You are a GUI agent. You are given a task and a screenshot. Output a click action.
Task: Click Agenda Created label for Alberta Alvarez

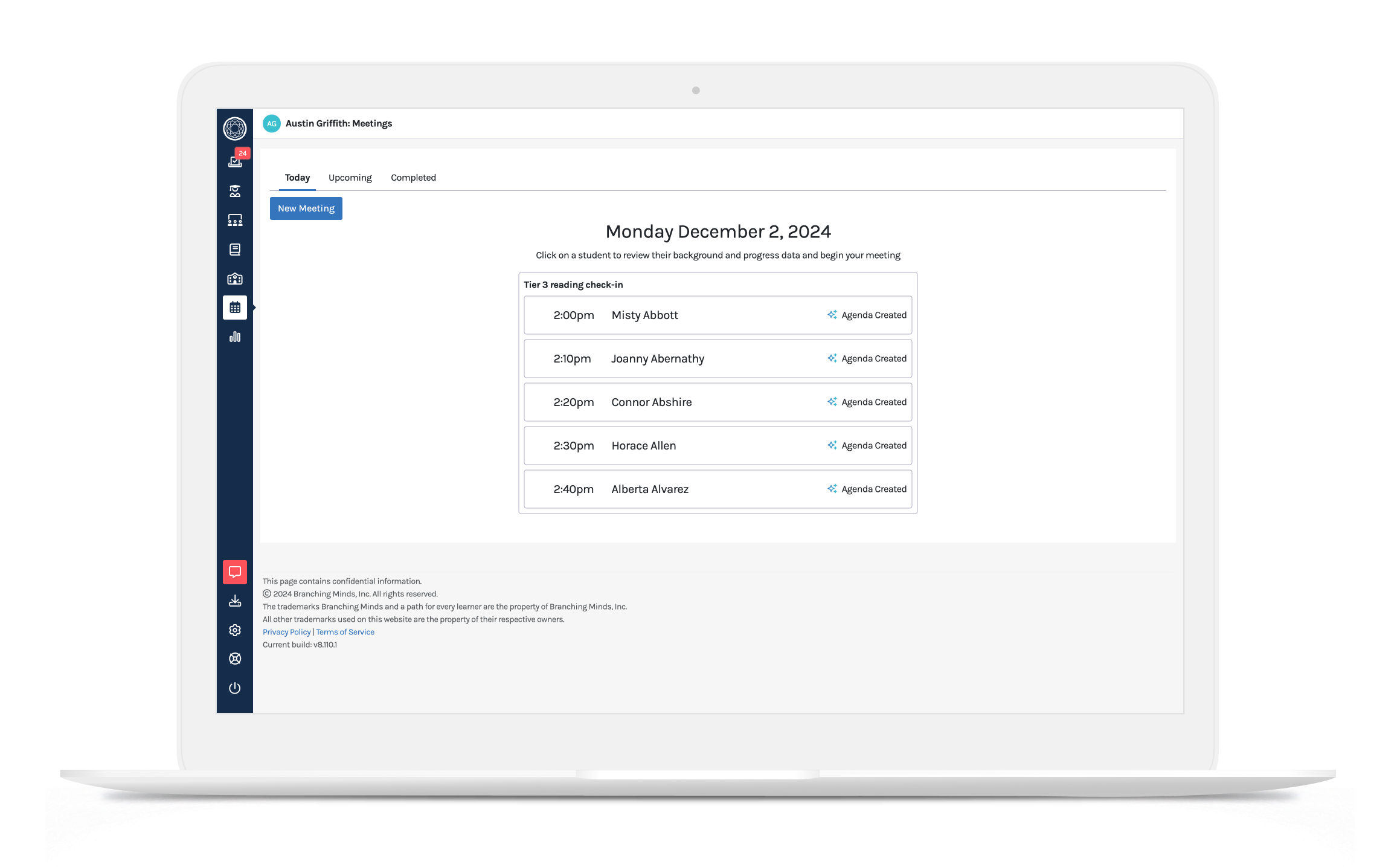[x=874, y=489]
